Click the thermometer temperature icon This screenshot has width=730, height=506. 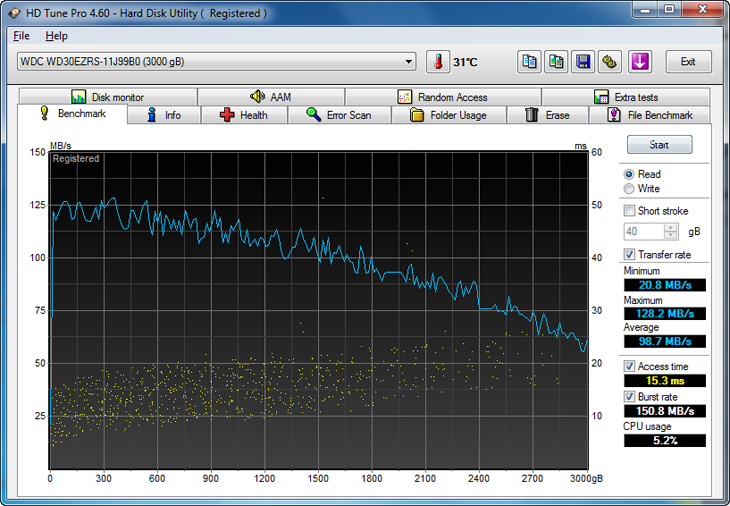coord(438,62)
